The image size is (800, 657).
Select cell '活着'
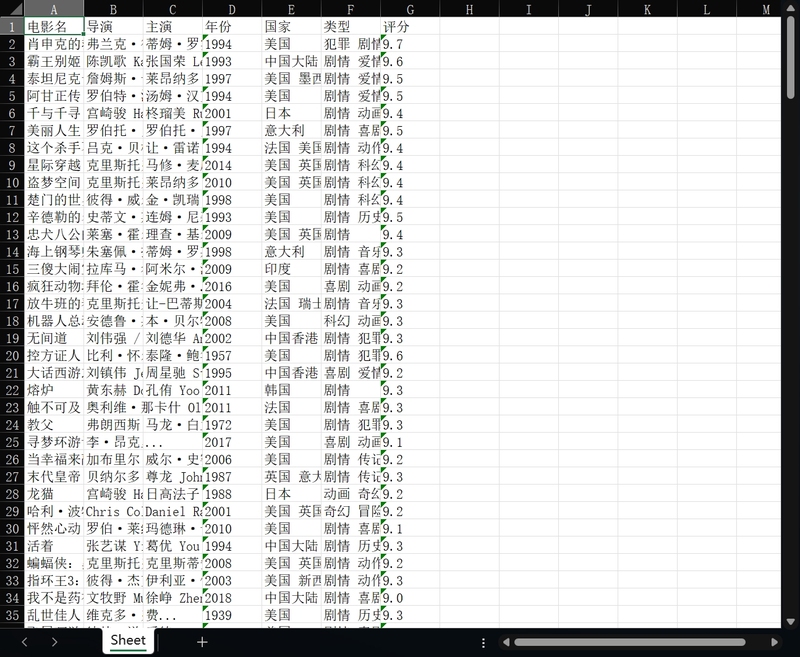tap(54, 545)
